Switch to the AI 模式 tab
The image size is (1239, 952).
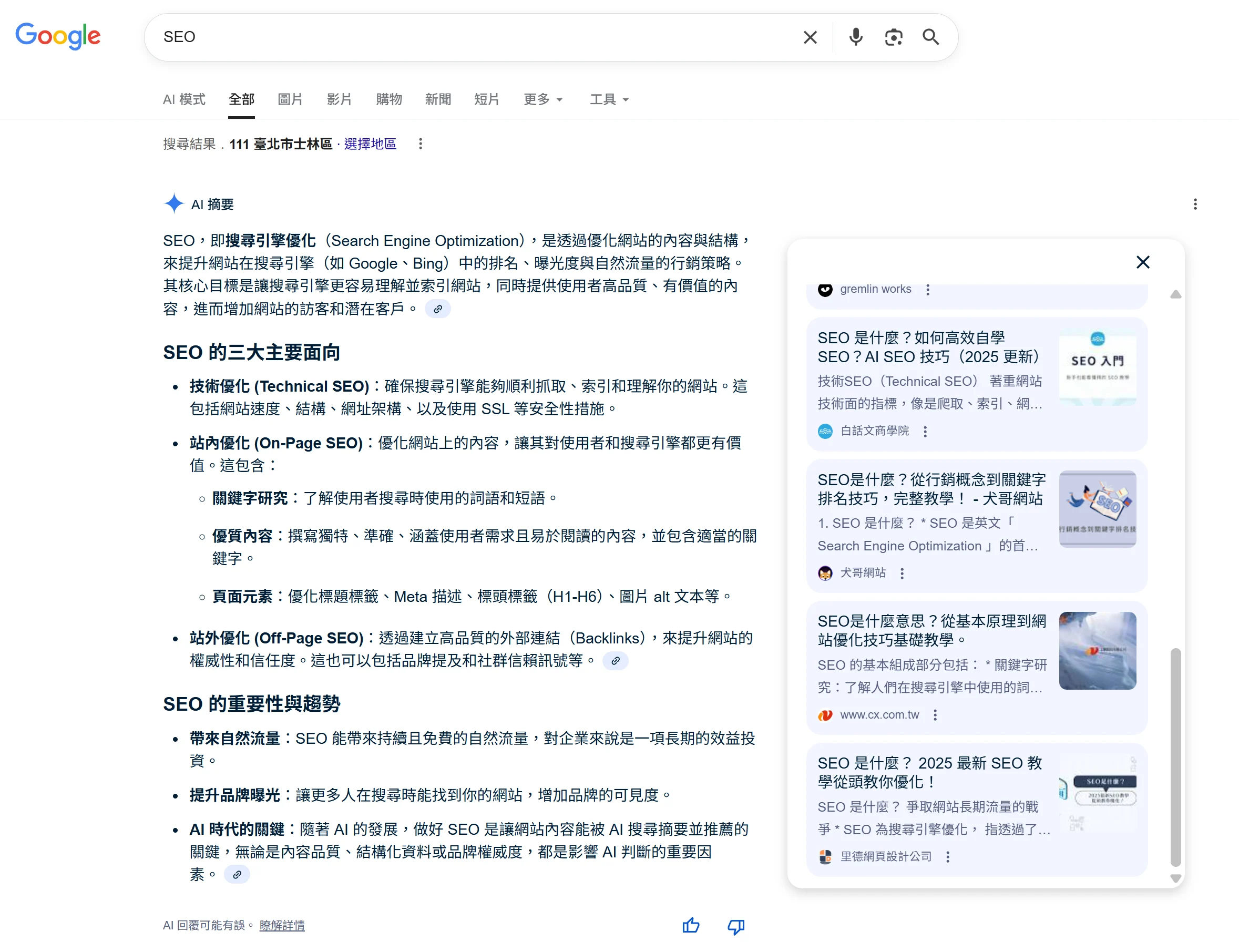pyautogui.click(x=183, y=99)
